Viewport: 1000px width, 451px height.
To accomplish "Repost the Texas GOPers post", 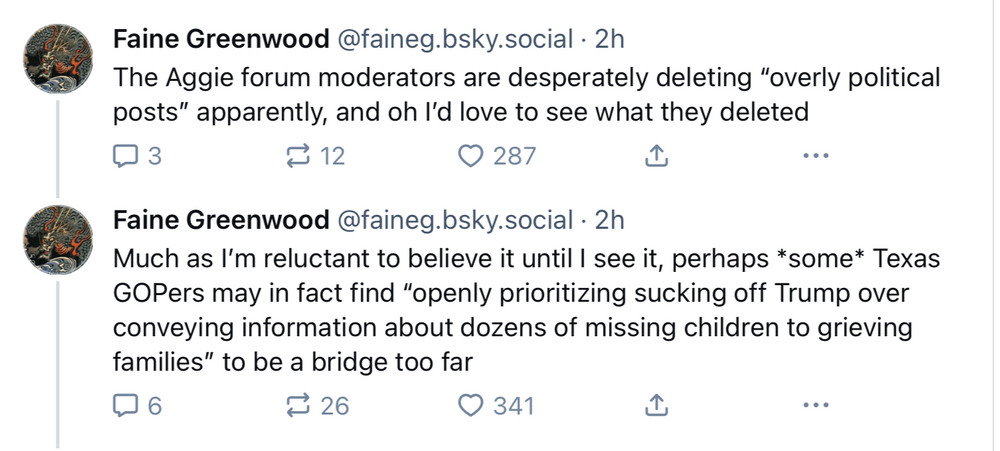I will tap(298, 405).
